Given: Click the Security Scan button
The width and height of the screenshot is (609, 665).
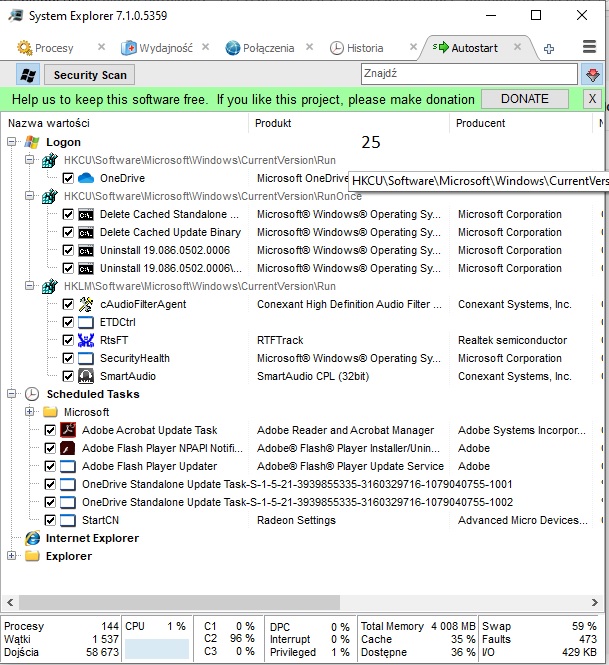Looking at the screenshot, I should tap(89, 75).
